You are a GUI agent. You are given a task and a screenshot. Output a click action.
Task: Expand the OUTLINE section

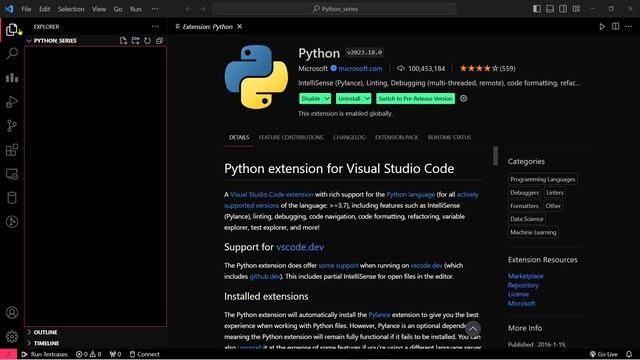45,332
